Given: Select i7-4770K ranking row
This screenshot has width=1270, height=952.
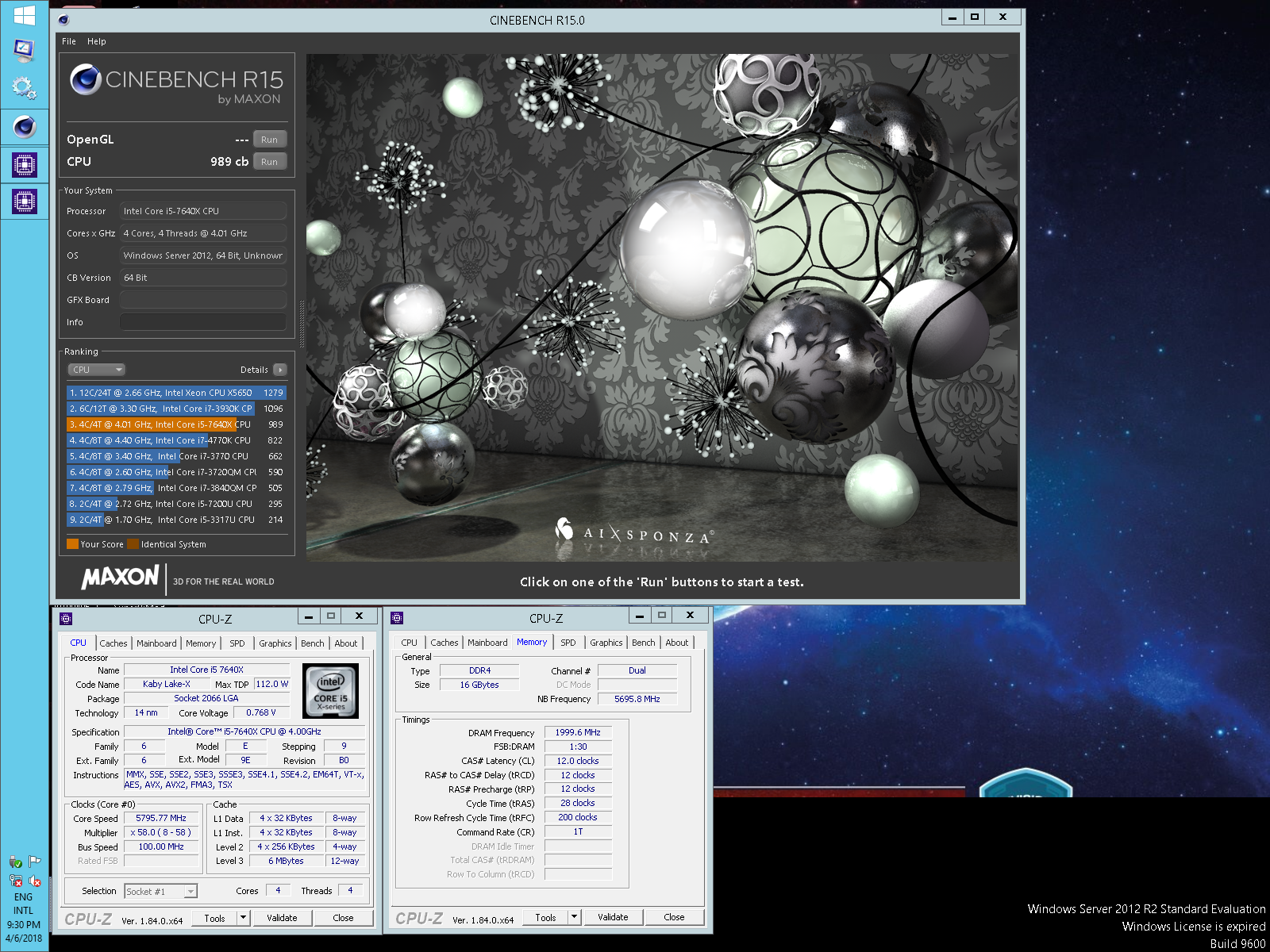Looking at the screenshot, I should tap(176, 440).
